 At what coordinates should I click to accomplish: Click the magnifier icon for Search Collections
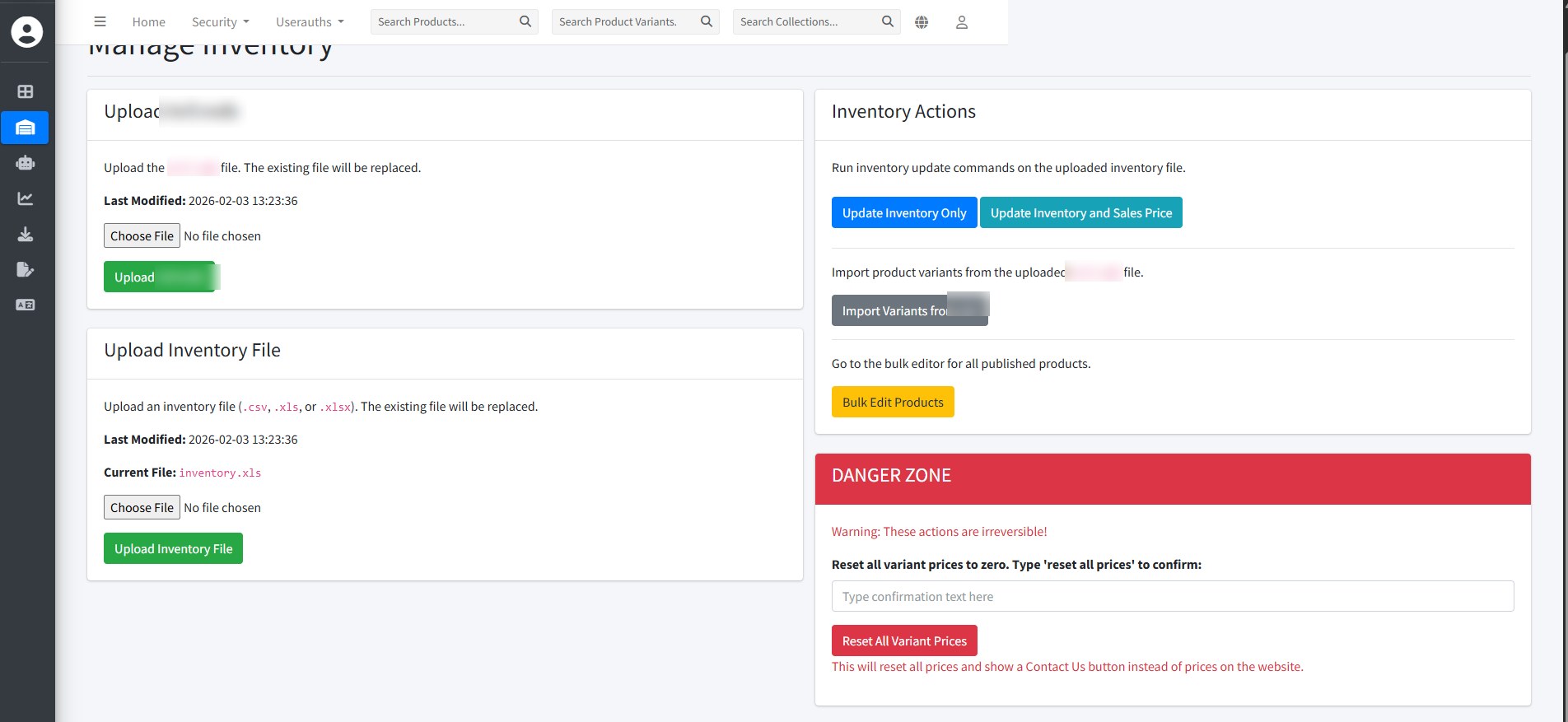[x=888, y=21]
